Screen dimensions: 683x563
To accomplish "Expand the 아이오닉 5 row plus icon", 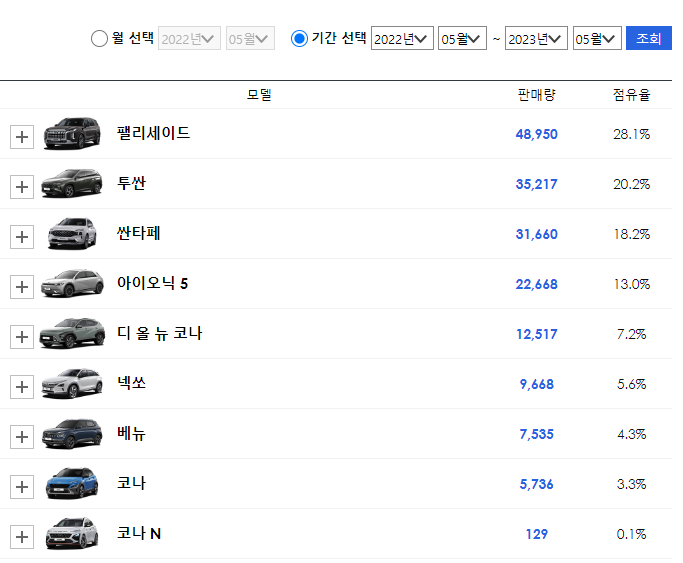I will (22, 287).
